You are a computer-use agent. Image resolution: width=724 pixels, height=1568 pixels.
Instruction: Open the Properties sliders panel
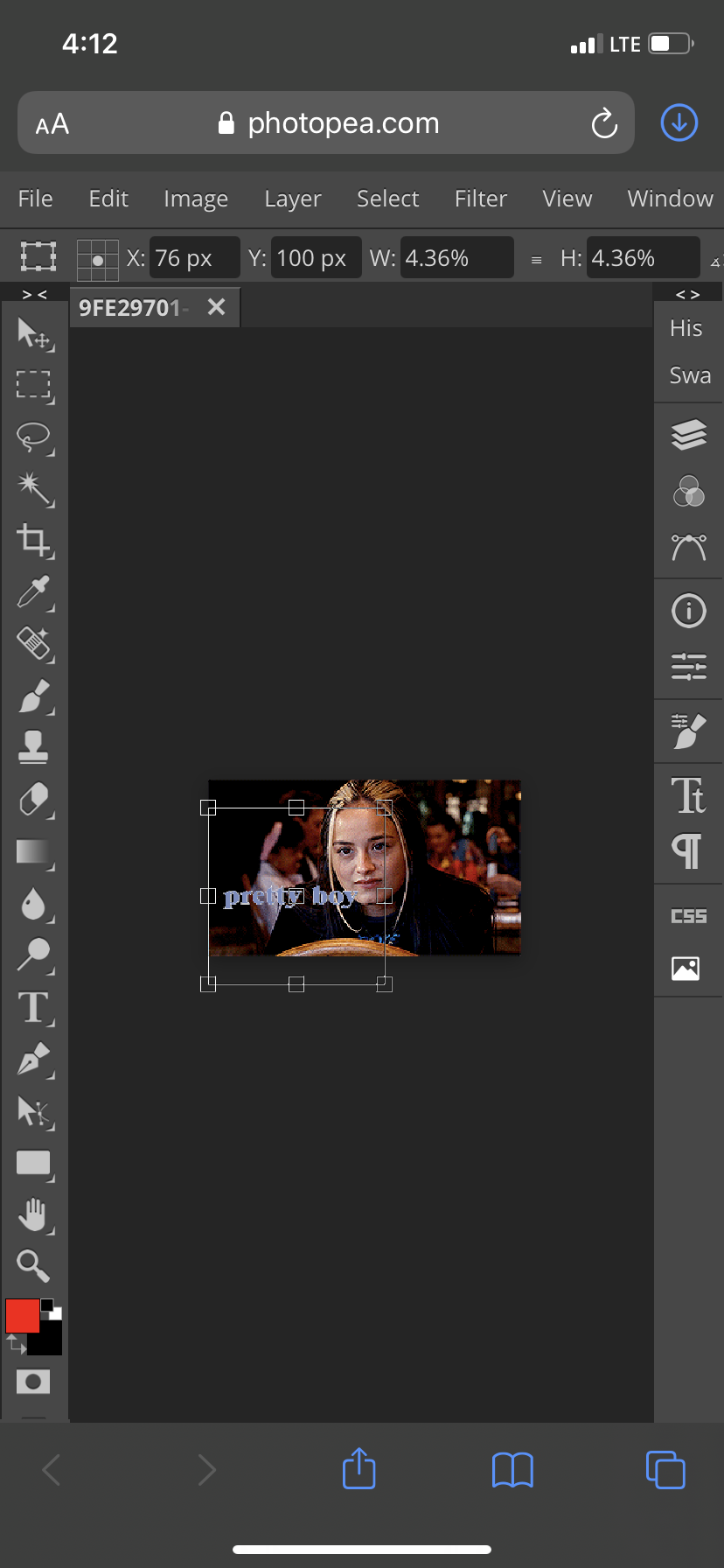(x=689, y=667)
